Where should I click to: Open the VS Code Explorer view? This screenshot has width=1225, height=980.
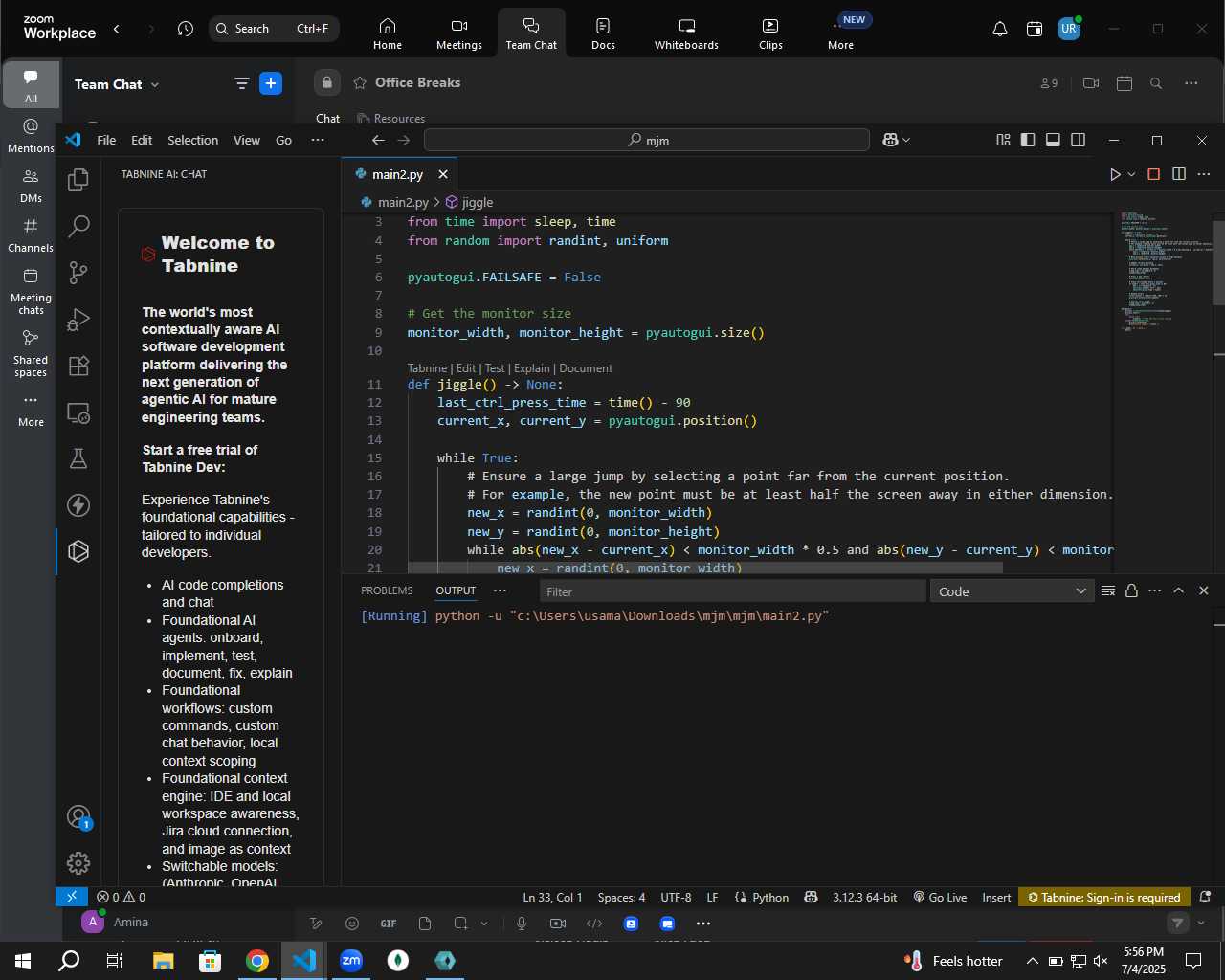(78, 180)
